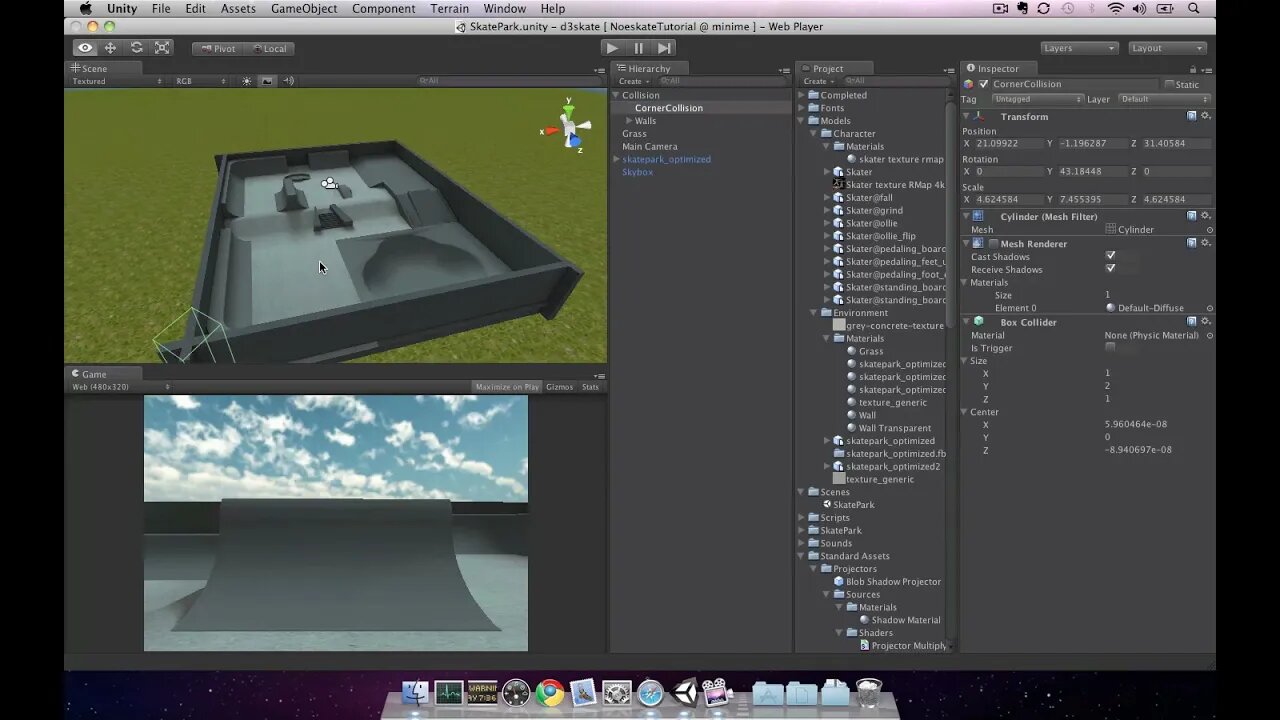Open the Transform component gear menu
The height and width of the screenshot is (720, 1280).
[1206, 116]
